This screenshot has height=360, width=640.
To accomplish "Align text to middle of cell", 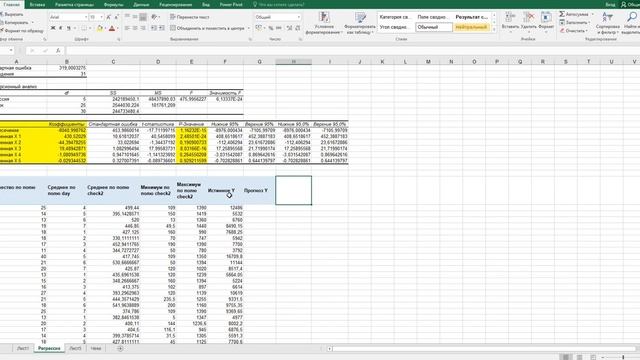I will [135, 17].
